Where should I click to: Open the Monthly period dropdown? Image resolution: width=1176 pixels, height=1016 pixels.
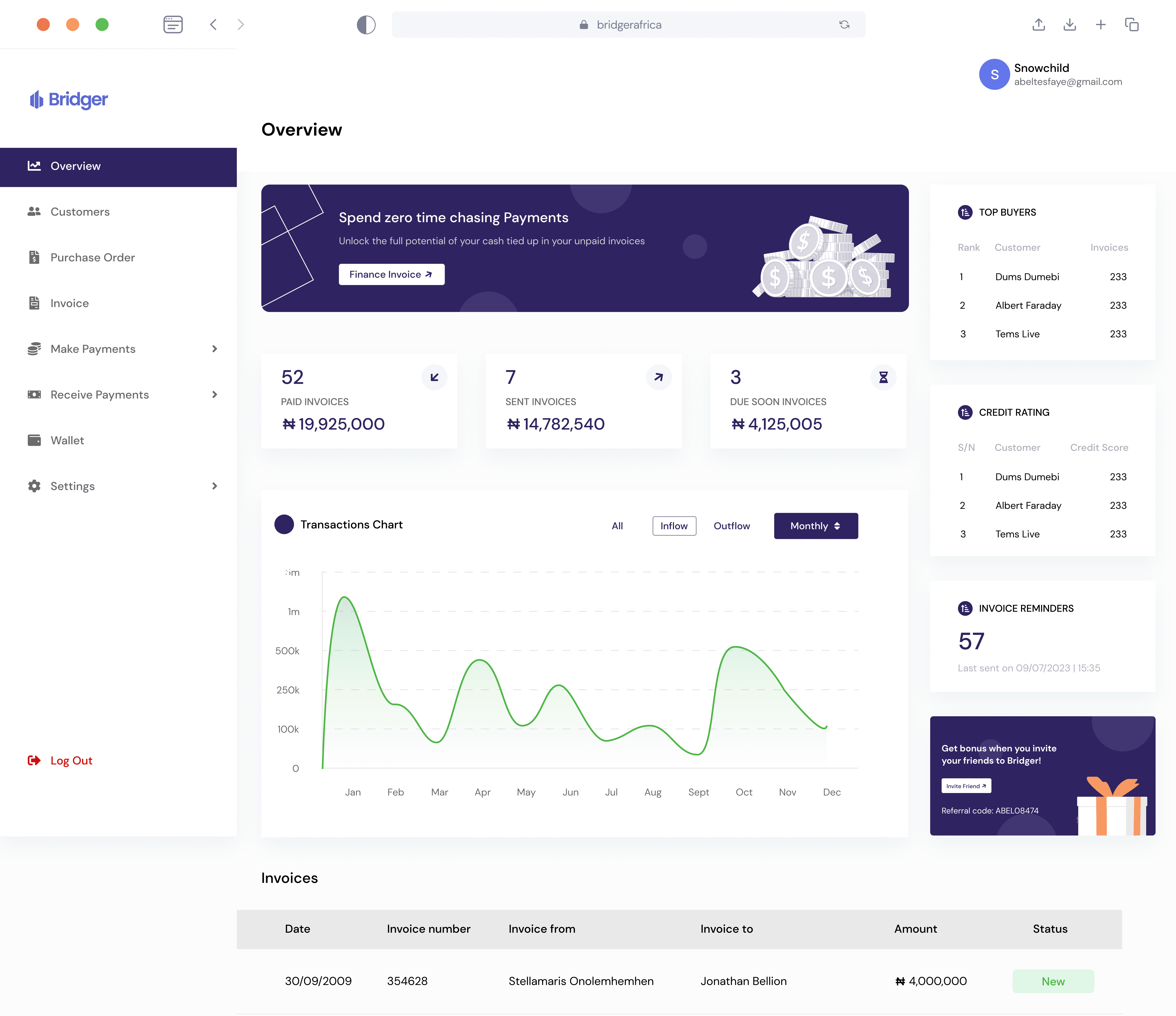[x=816, y=526]
